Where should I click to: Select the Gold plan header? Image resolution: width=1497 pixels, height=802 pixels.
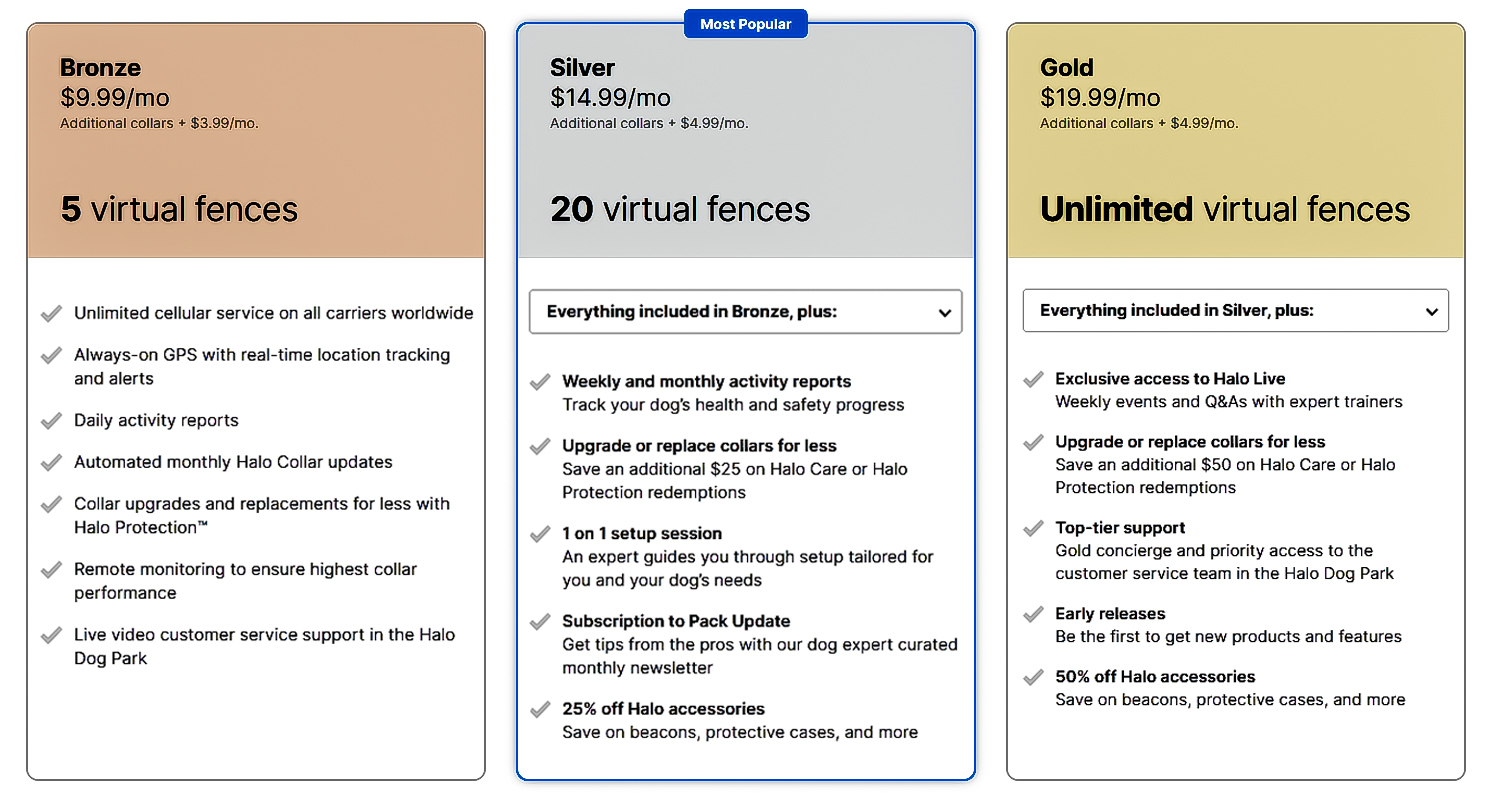point(1066,68)
